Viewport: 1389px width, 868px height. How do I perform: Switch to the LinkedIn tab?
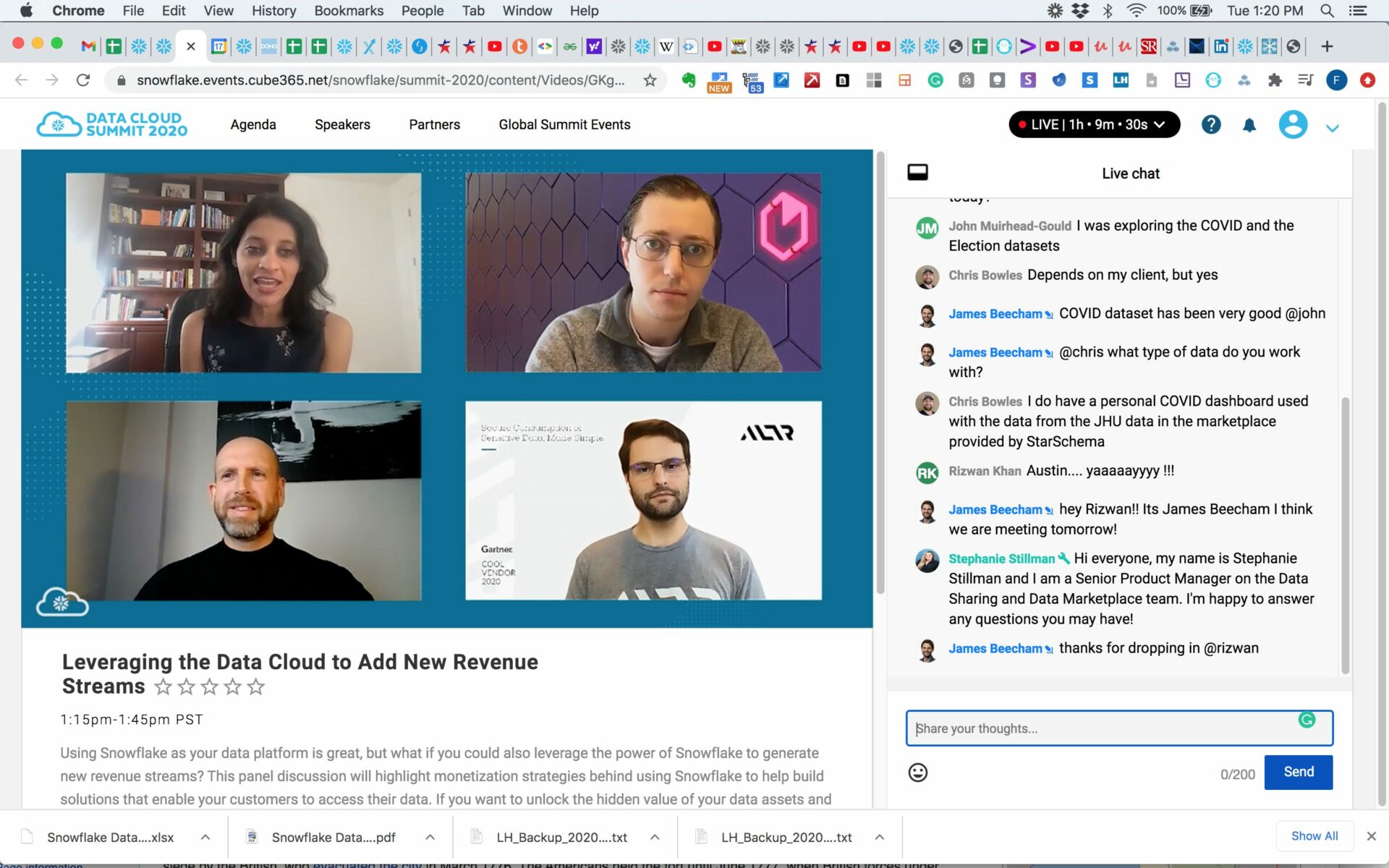click(1221, 46)
